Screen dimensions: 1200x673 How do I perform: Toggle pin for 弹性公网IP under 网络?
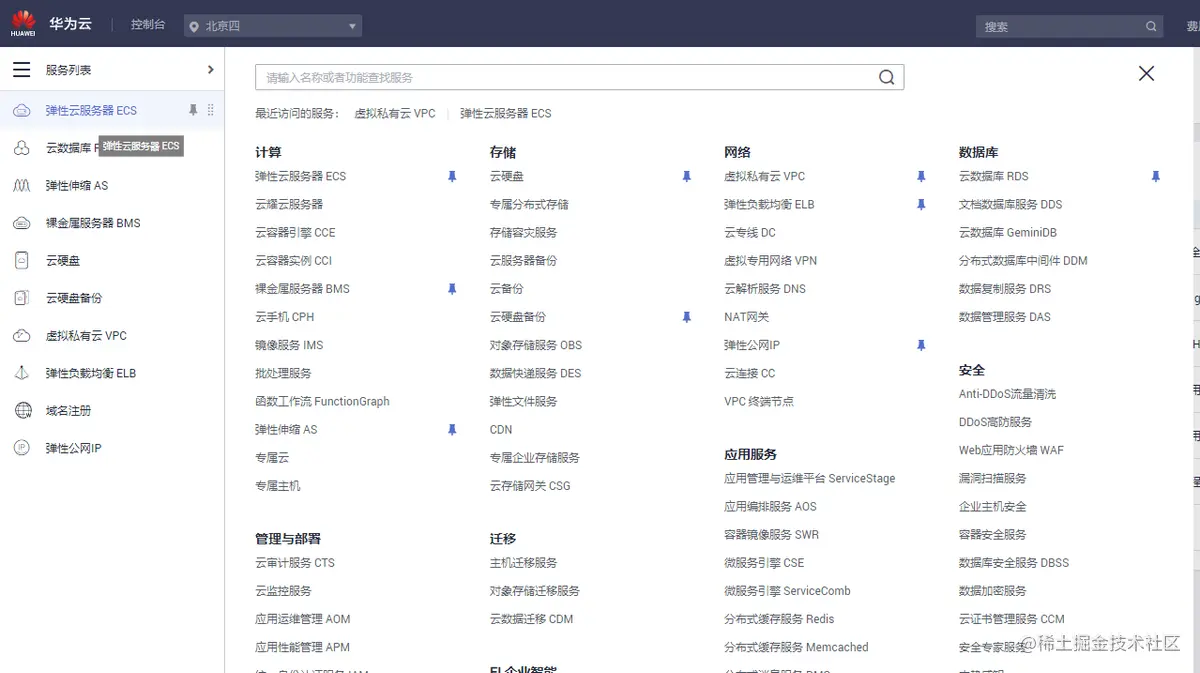921,345
